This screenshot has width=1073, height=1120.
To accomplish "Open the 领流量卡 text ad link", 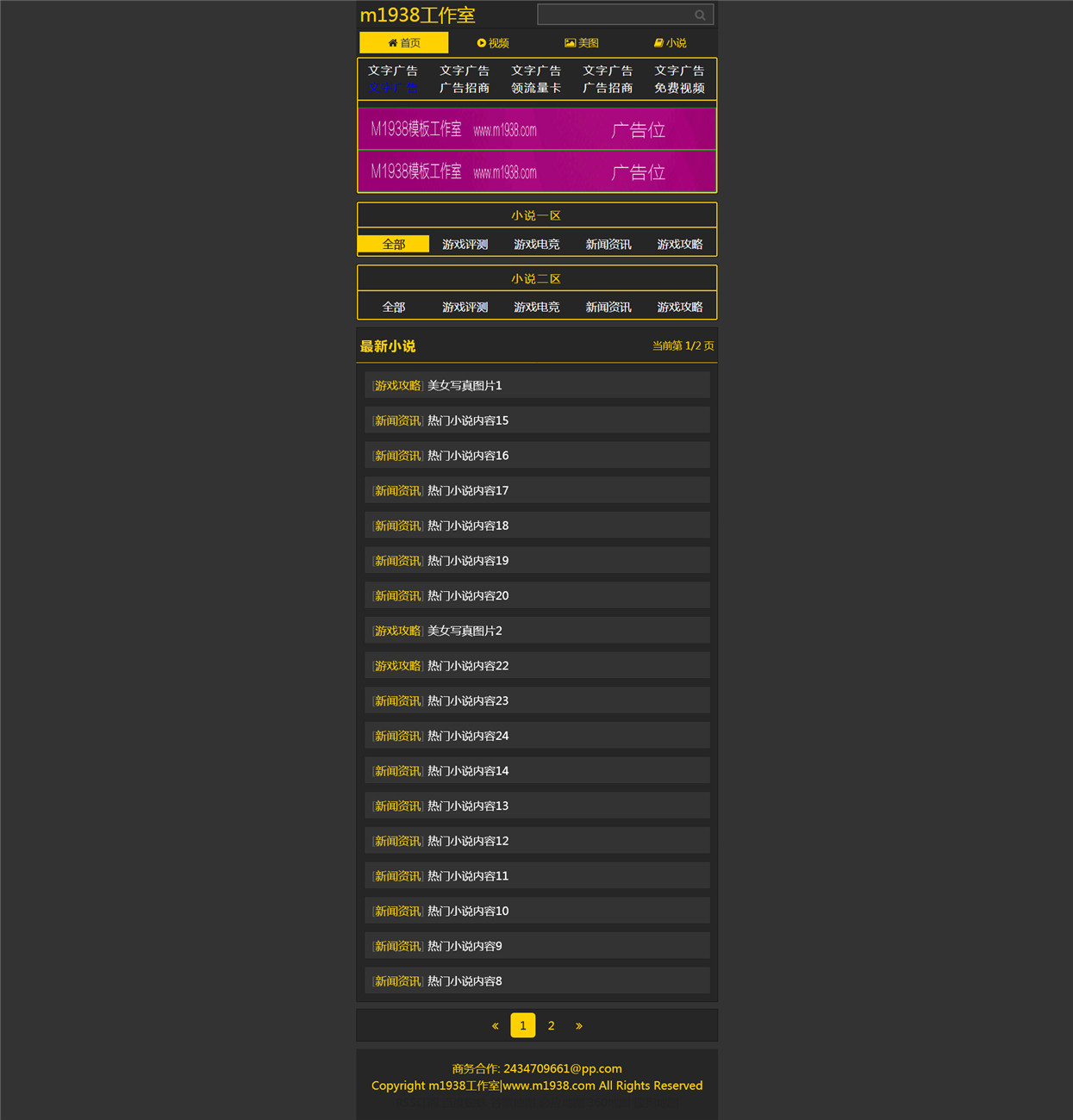I will pyautogui.click(x=536, y=88).
